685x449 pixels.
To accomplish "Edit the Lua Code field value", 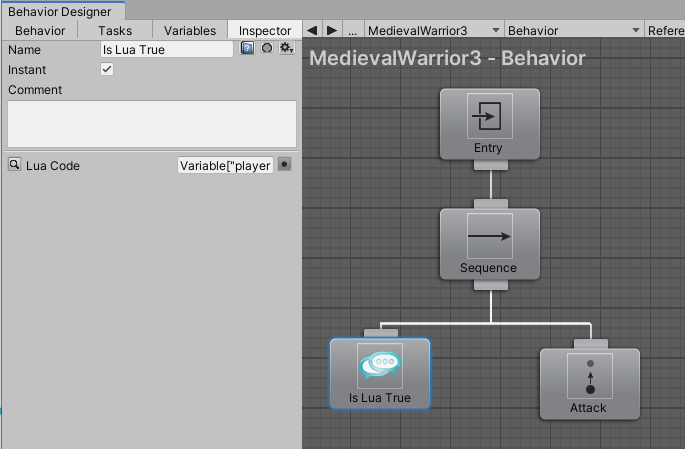I will [225, 166].
